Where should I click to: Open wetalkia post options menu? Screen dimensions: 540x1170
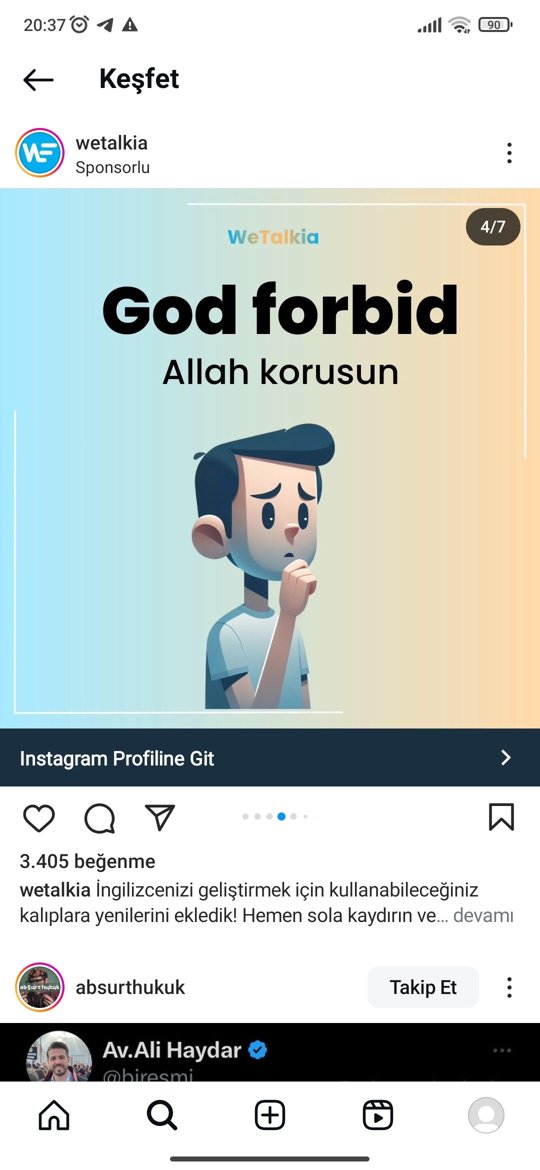(x=509, y=153)
